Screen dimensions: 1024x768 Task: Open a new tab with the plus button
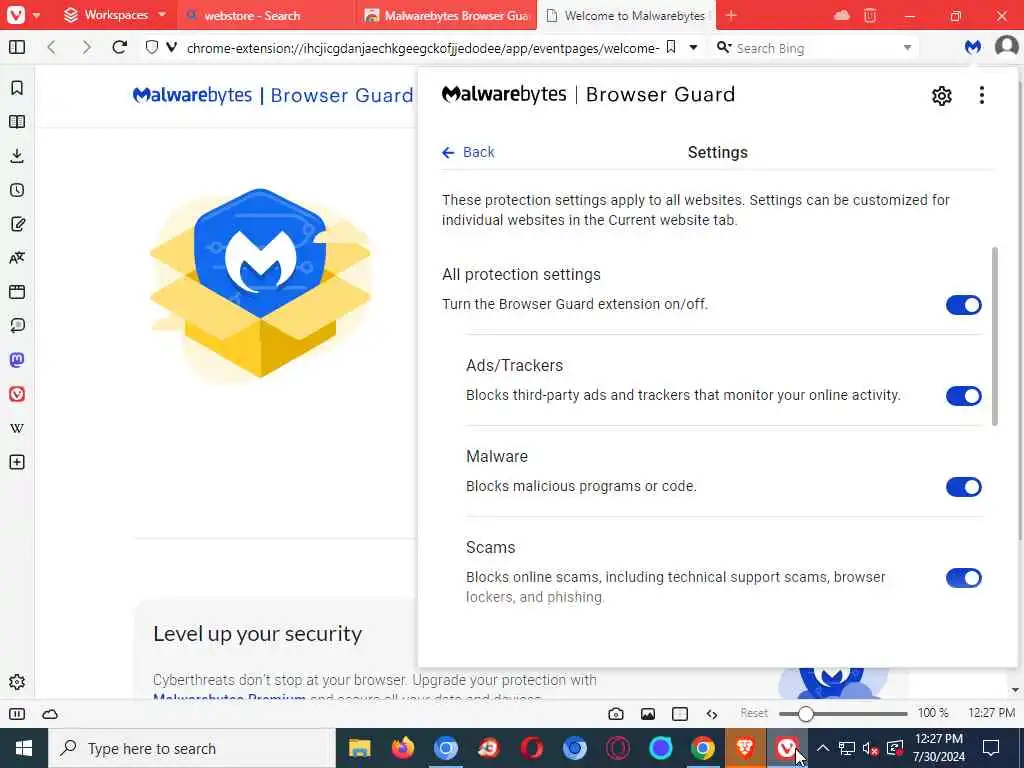(731, 15)
